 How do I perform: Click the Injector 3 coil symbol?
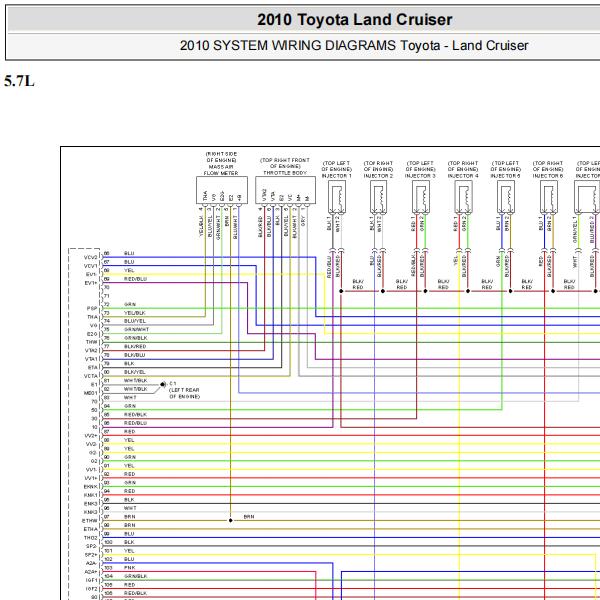[421, 197]
